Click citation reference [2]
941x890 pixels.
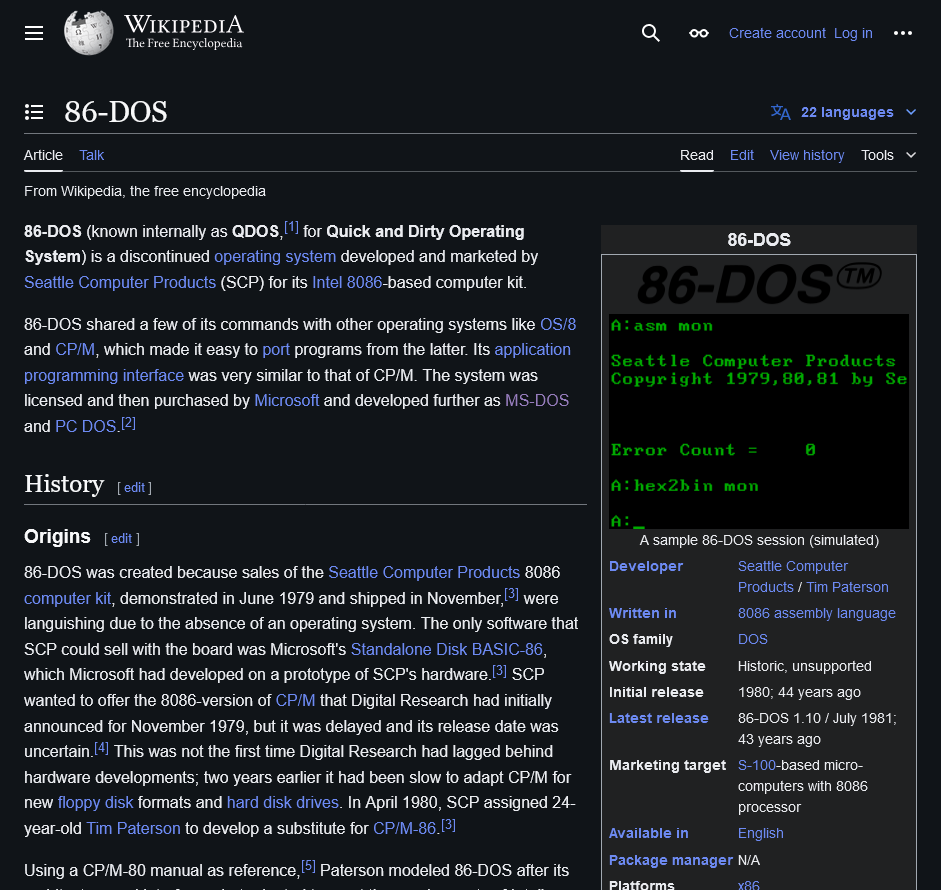[x=128, y=423]
